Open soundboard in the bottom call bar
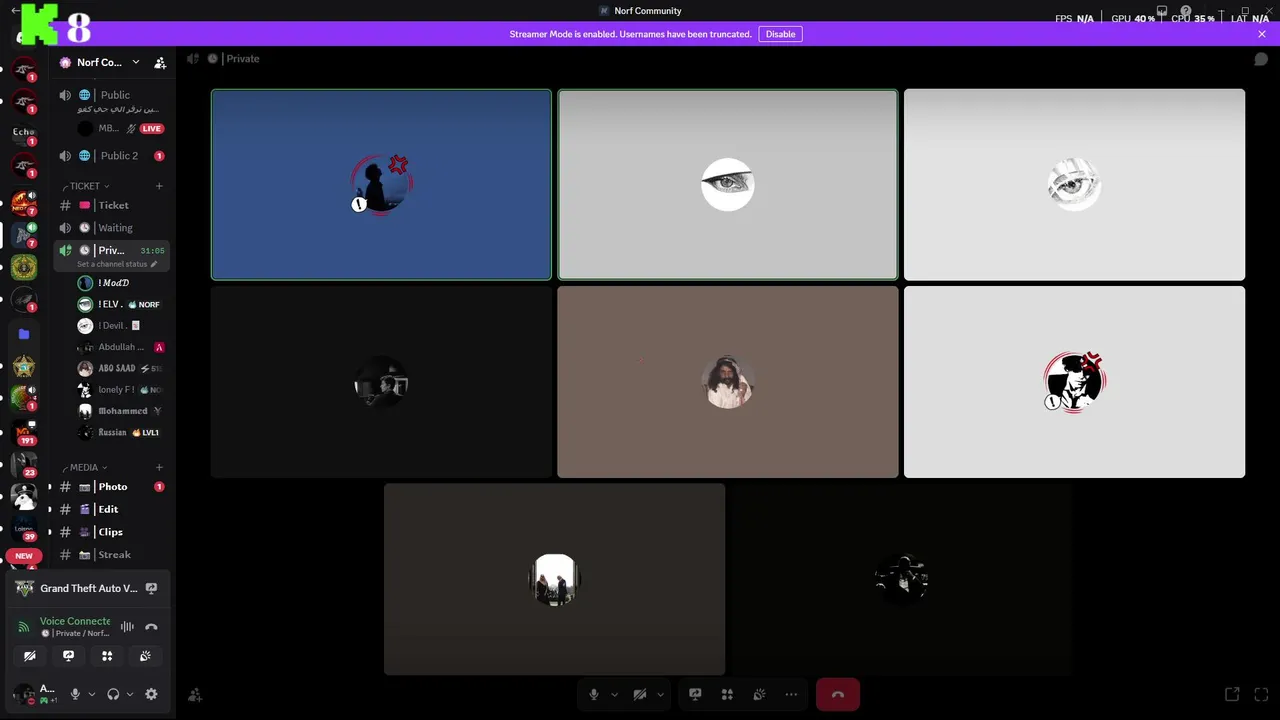The width and height of the screenshot is (1280, 720). pyautogui.click(x=759, y=695)
